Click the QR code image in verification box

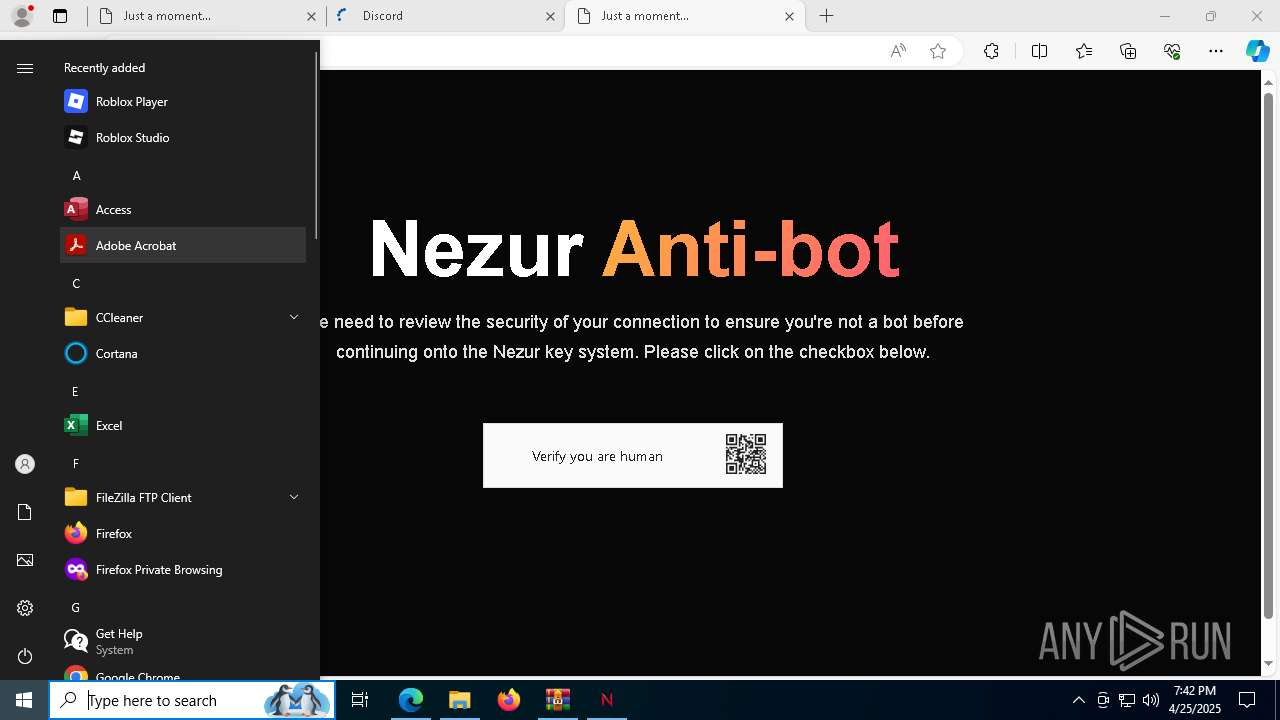click(746, 454)
